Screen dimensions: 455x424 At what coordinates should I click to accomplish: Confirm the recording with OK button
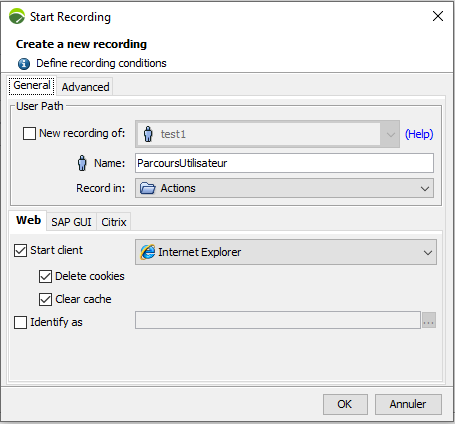345,404
